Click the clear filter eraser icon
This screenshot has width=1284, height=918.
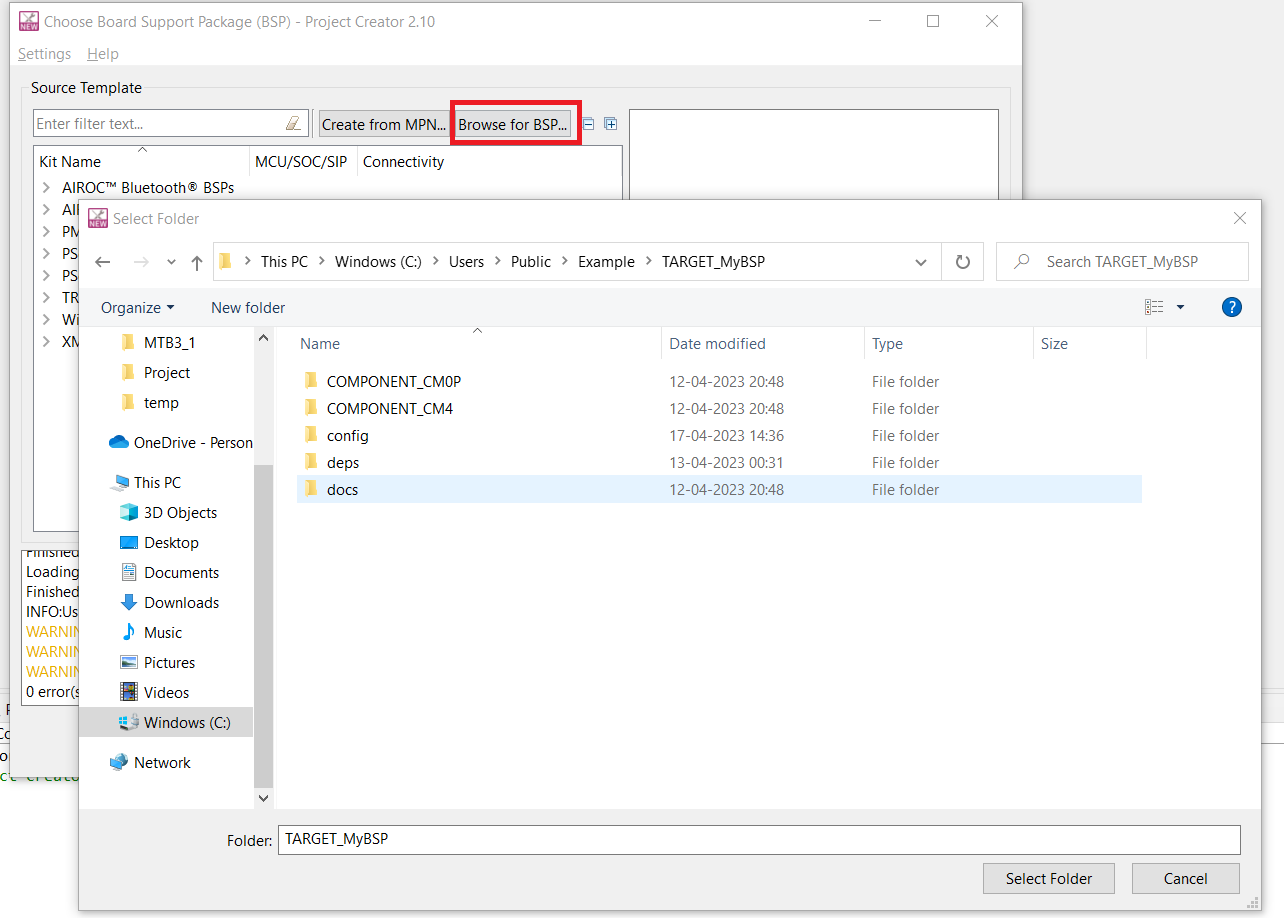coord(293,124)
